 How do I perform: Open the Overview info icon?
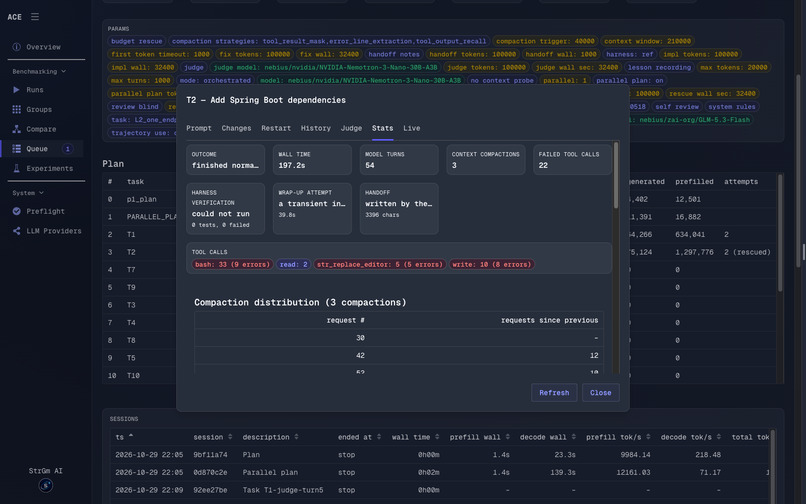tap(16, 47)
